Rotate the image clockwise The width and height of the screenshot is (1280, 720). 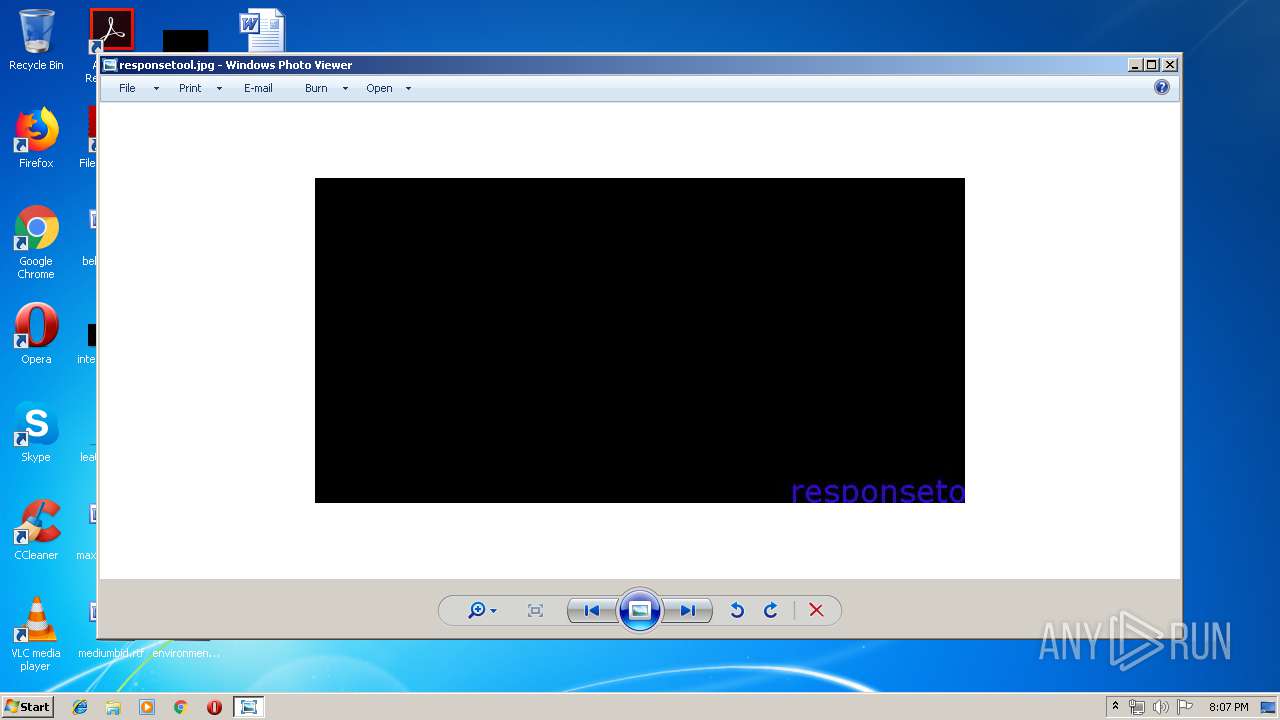tap(771, 610)
